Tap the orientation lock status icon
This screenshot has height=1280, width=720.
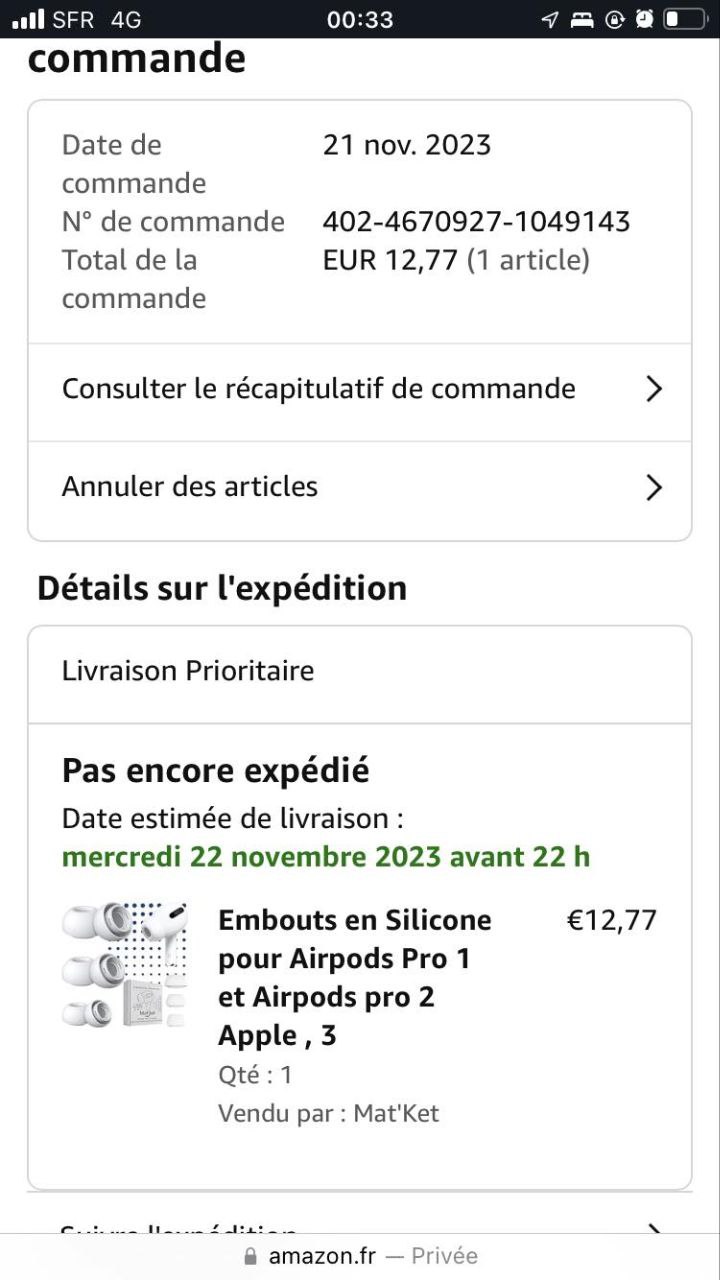point(615,19)
